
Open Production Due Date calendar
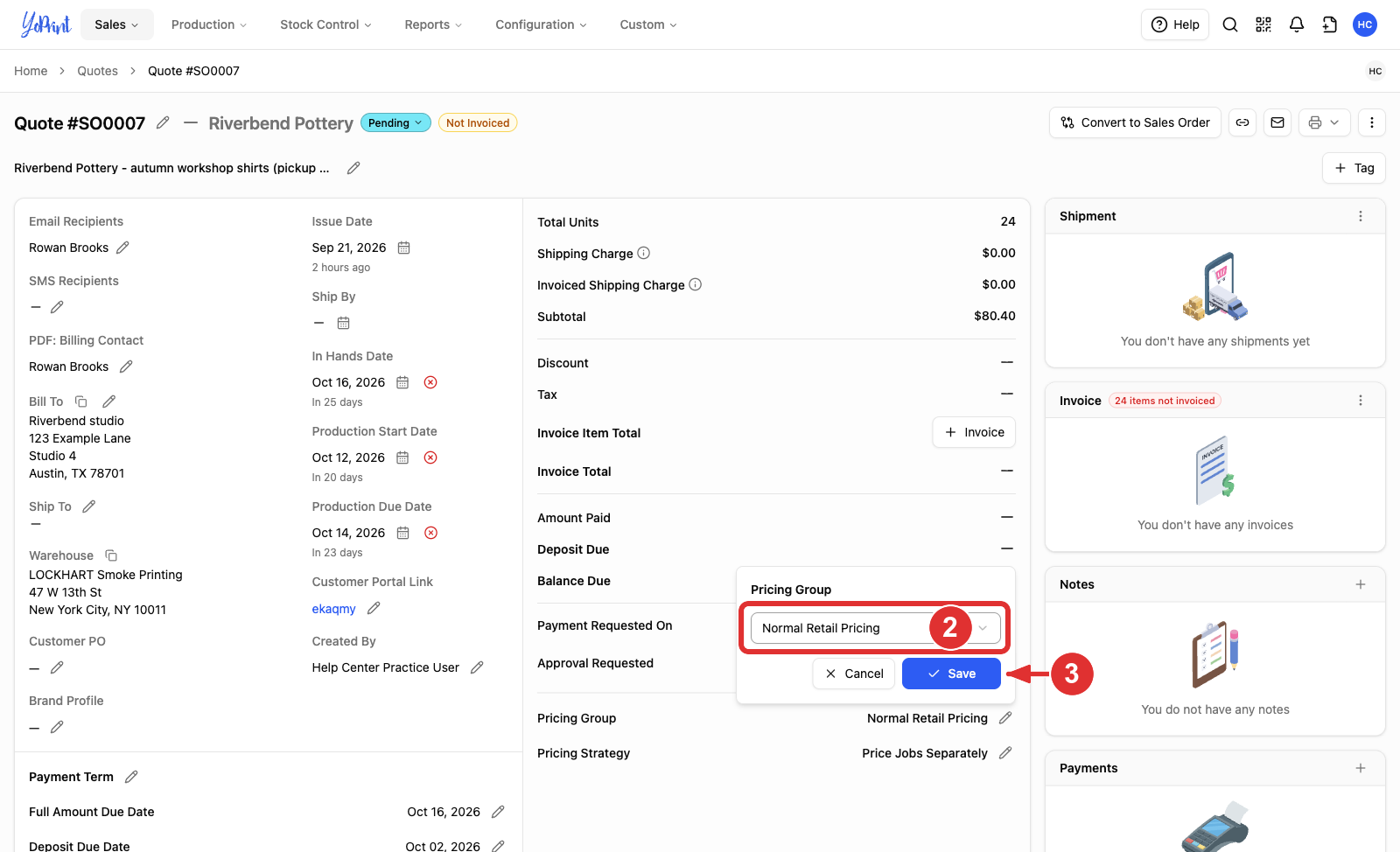click(402, 533)
